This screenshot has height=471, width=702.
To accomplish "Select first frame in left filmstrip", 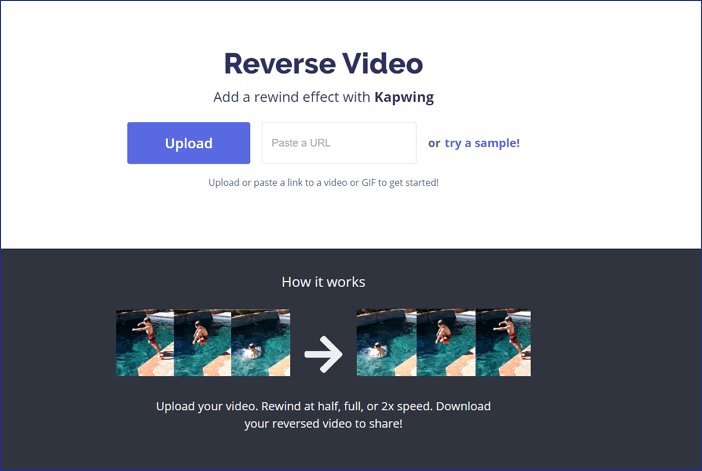I will (x=145, y=343).
